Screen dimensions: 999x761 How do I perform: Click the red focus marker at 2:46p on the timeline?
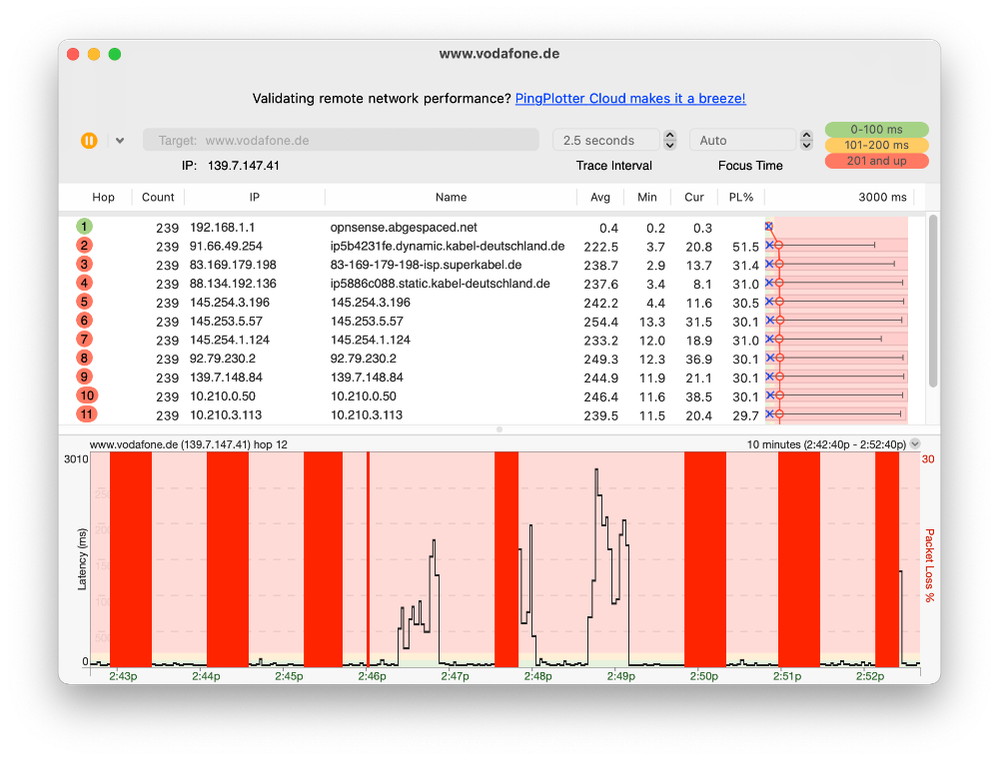[x=369, y=560]
